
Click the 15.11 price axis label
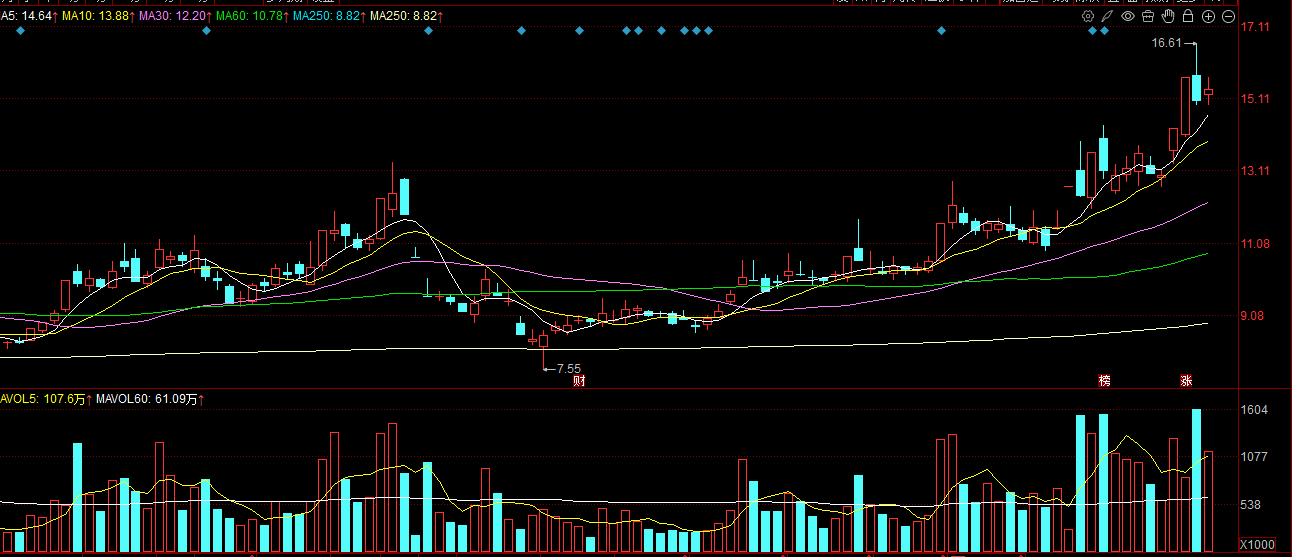(1255, 99)
